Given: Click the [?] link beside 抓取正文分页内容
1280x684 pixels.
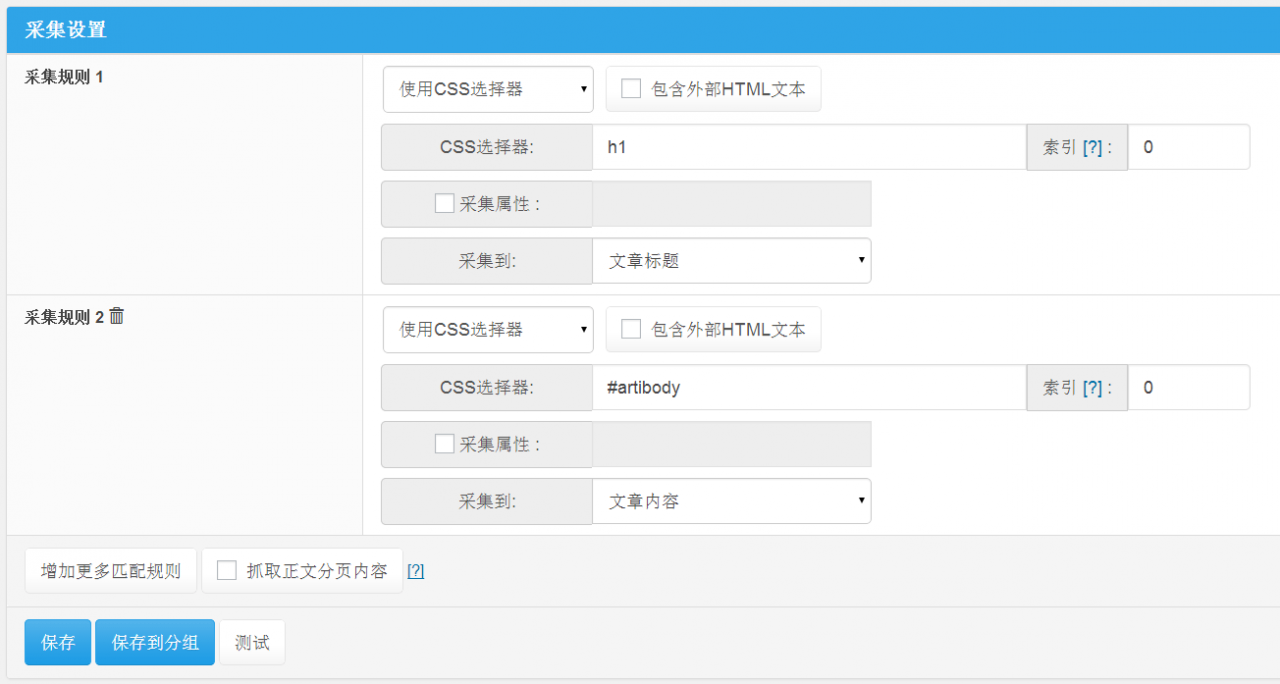Looking at the screenshot, I should pos(415,569).
